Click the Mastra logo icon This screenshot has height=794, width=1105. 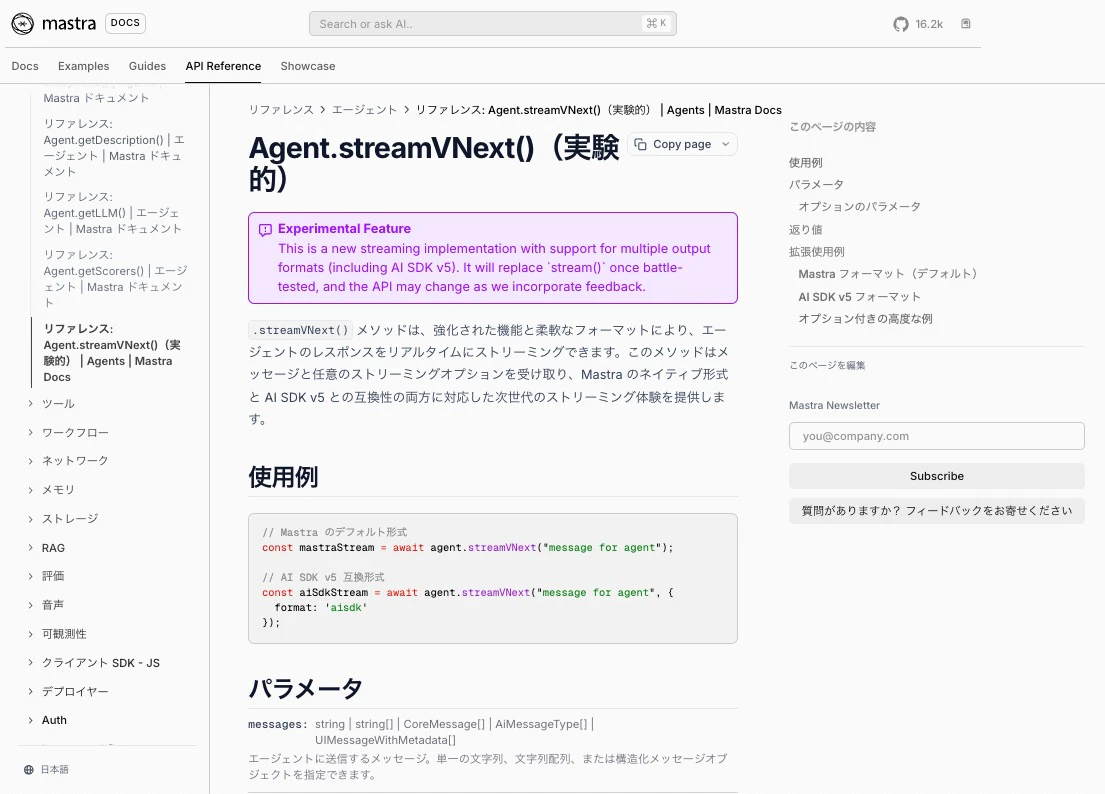[23, 23]
